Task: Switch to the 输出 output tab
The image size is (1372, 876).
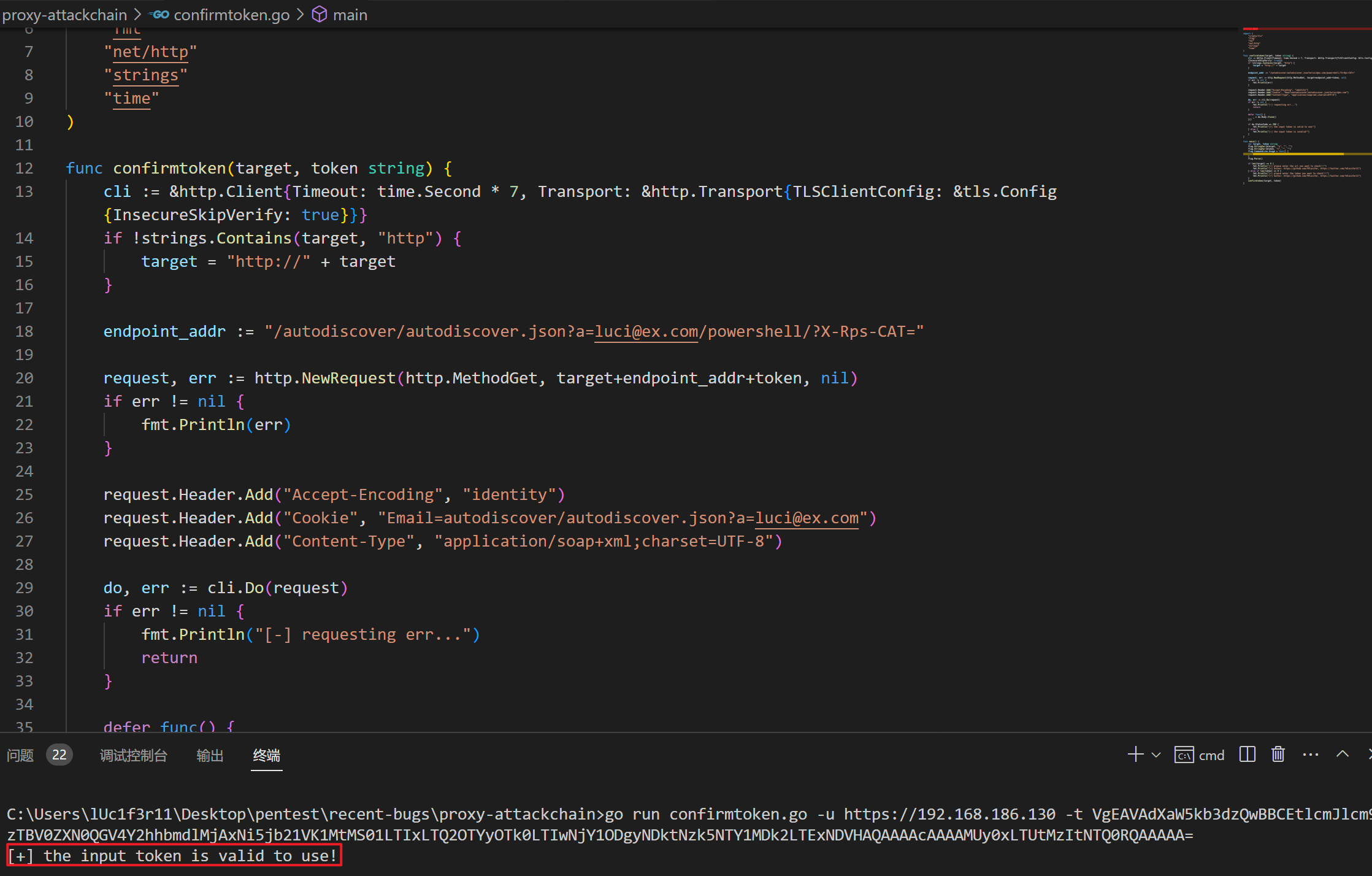Action: point(210,755)
